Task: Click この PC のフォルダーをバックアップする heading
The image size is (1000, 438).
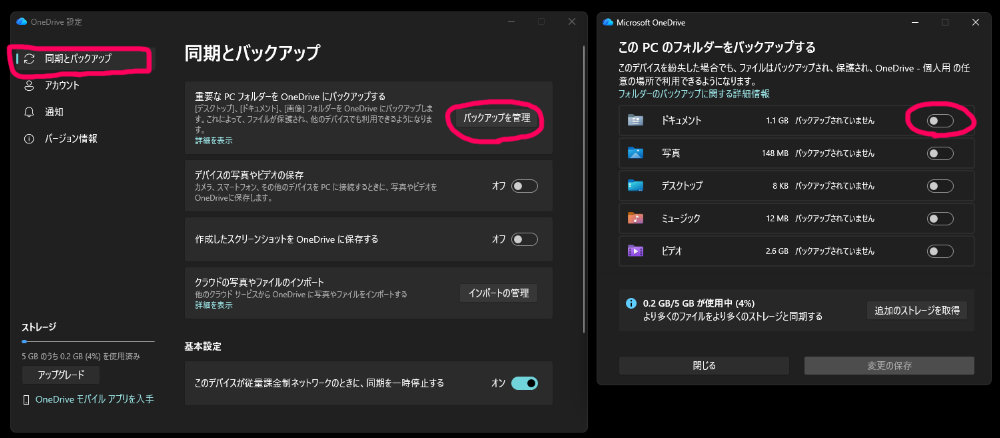Action: (x=717, y=48)
